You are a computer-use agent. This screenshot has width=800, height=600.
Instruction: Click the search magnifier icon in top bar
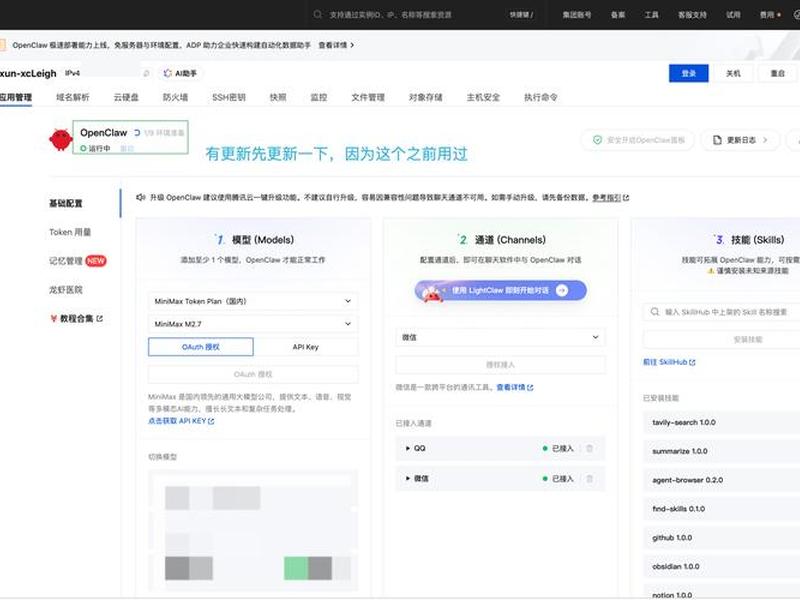pyautogui.click(x=317, y=14)
